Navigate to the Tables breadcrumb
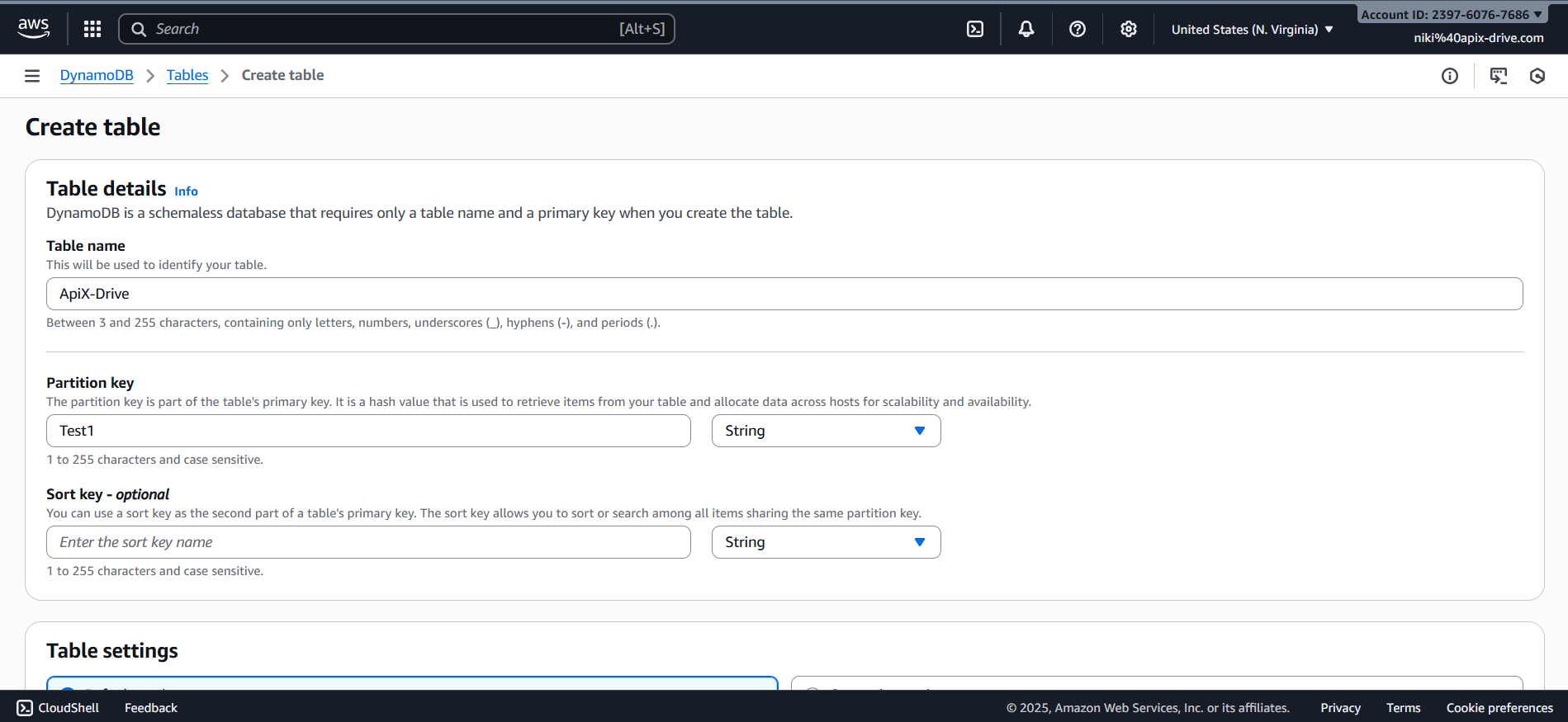Viewport: 1568px width, 722px height. pos(187,75)
